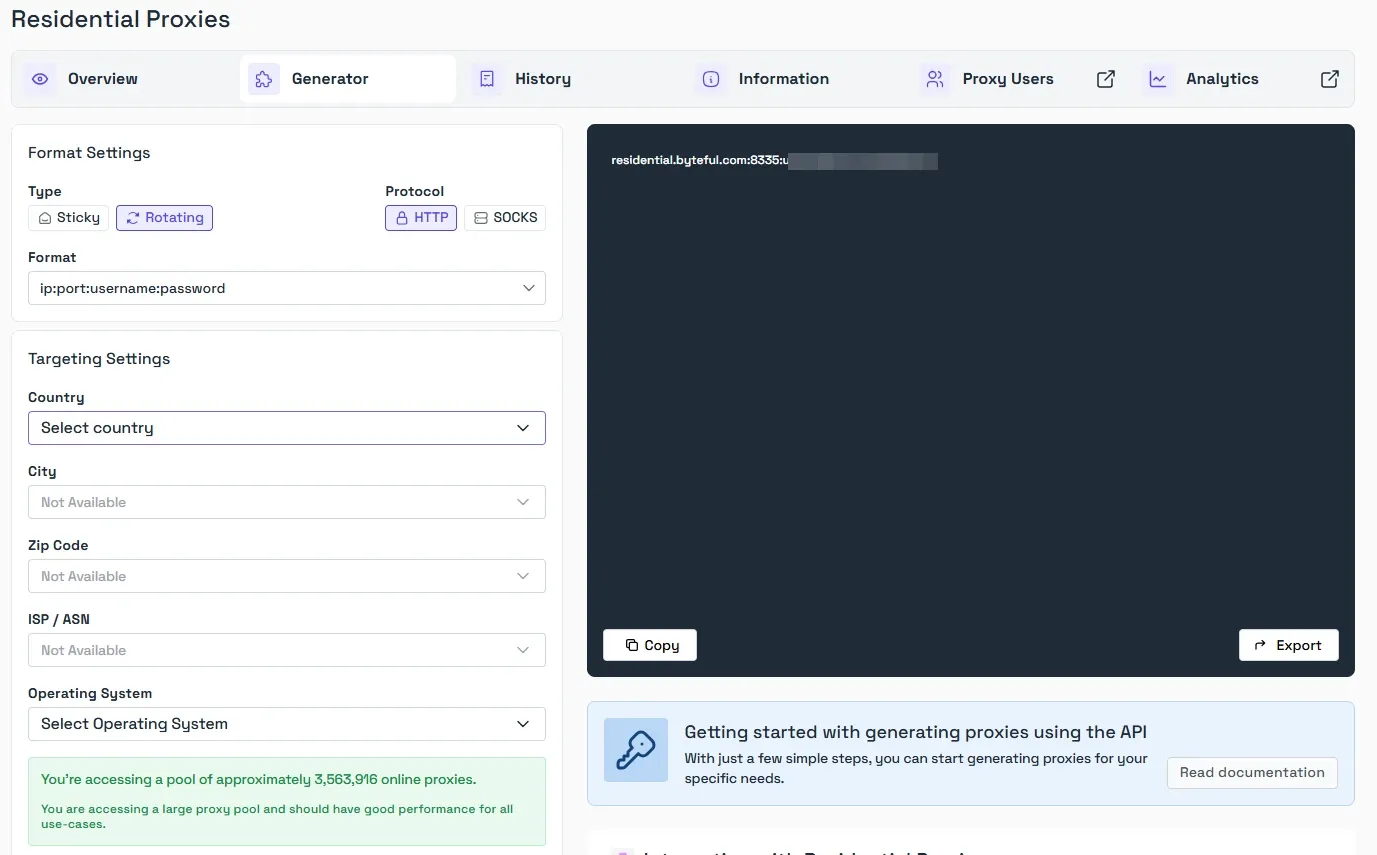Choose the SOCKS protocol option
1377x855 pixels.
coord(505,218)
